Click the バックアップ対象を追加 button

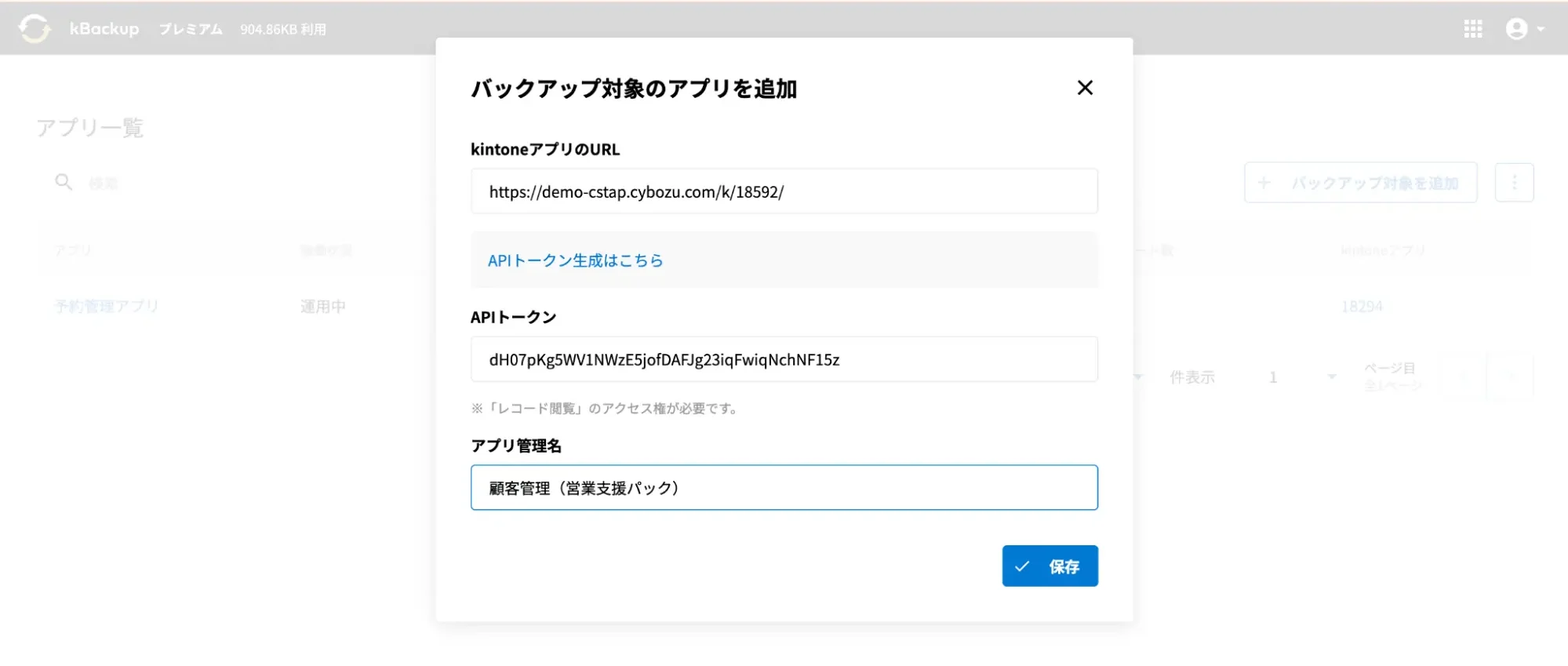pos(1360,183)
